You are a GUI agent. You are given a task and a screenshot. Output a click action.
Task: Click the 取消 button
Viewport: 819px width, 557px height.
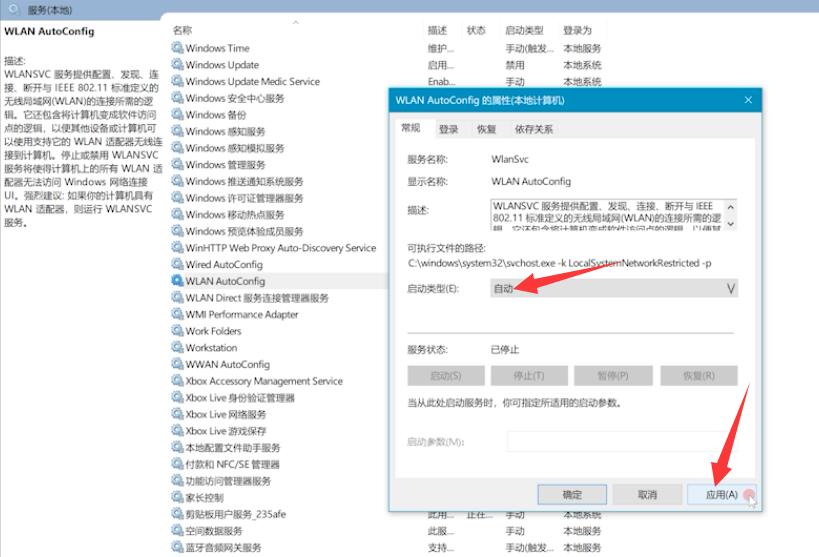click(647, 494)
